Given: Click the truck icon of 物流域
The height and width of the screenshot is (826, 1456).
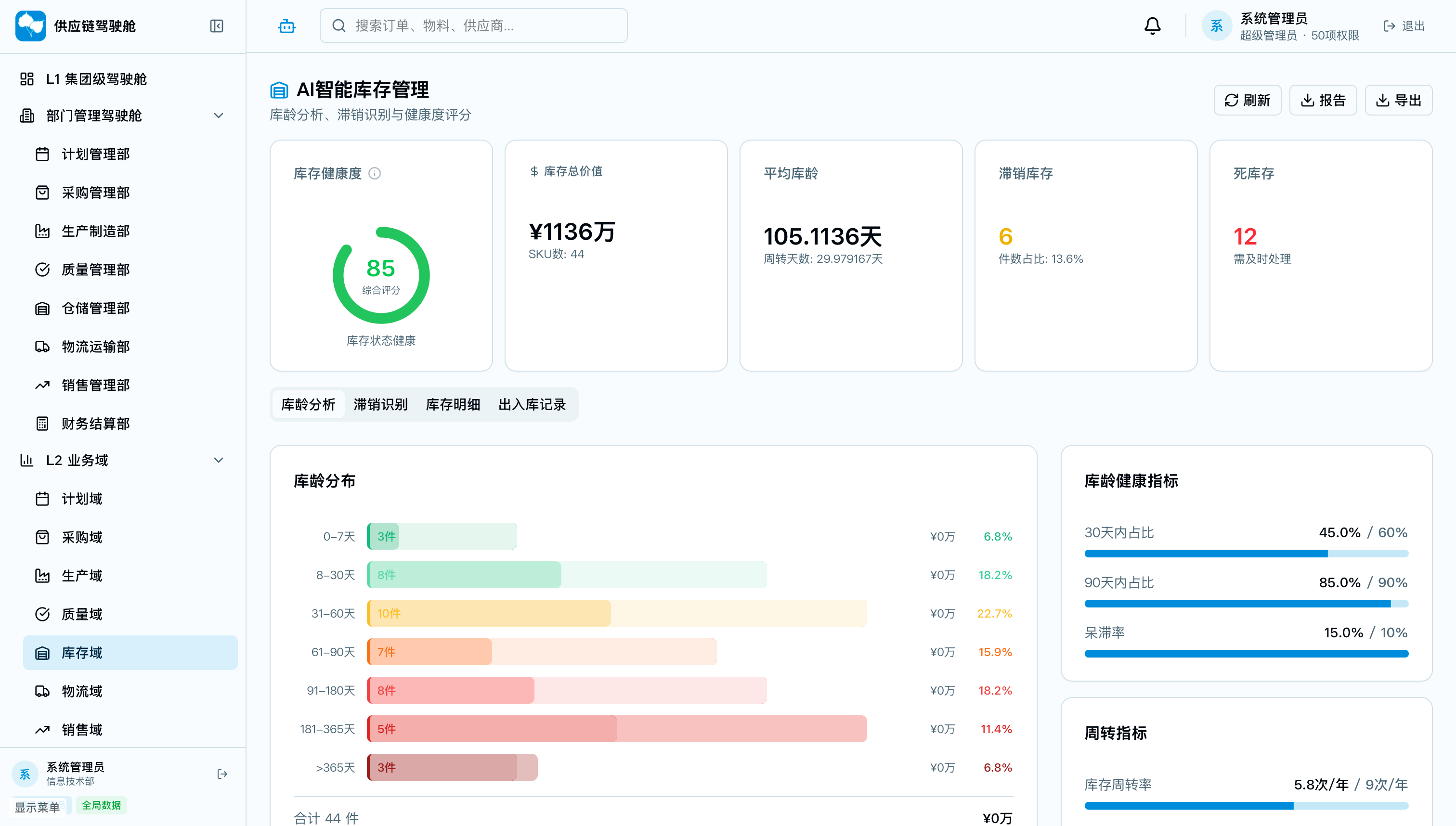Looking at the screenshot, I should pos(42,692).
